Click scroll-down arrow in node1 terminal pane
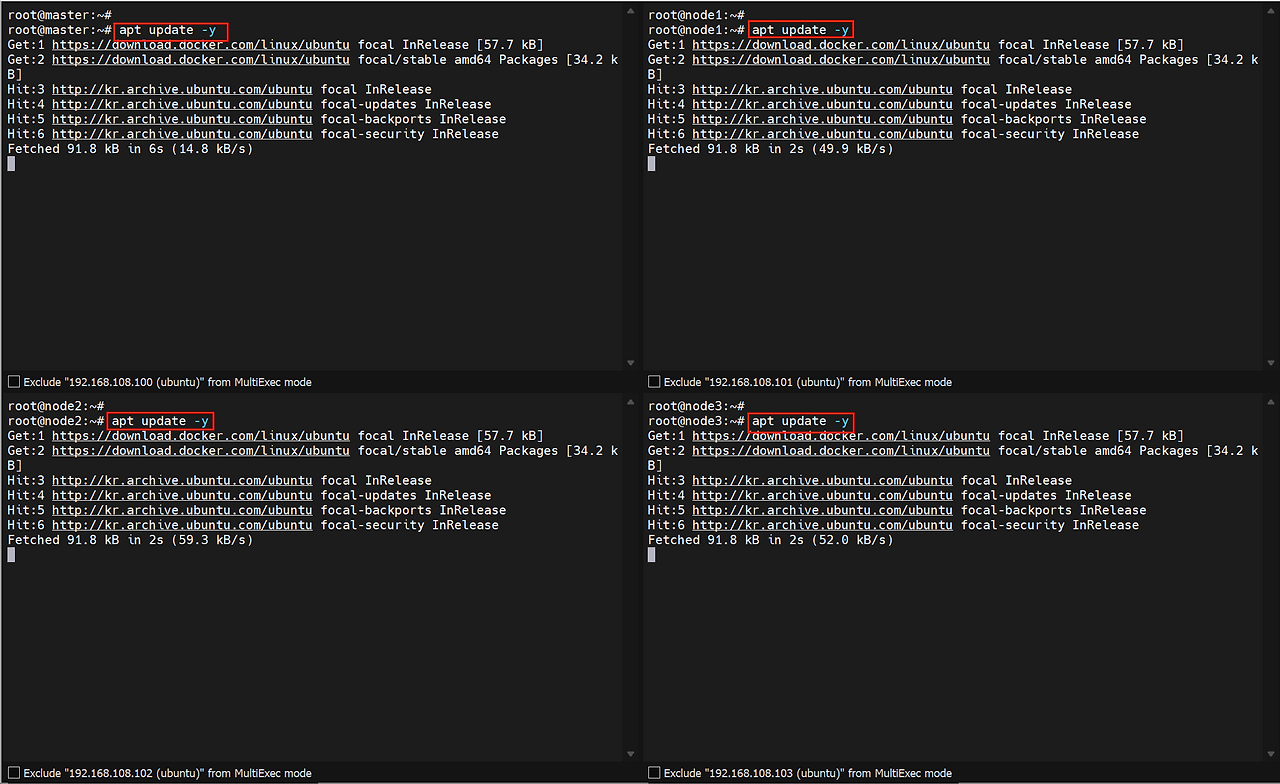This screenshot has height=784, width=1280. point(1271,363)
